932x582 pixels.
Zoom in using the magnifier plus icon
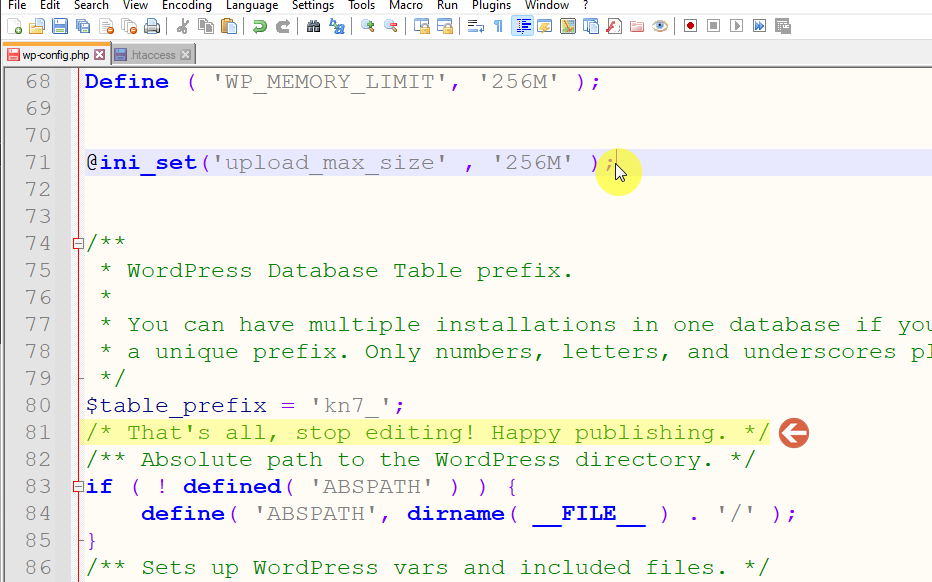pos(367,26)
